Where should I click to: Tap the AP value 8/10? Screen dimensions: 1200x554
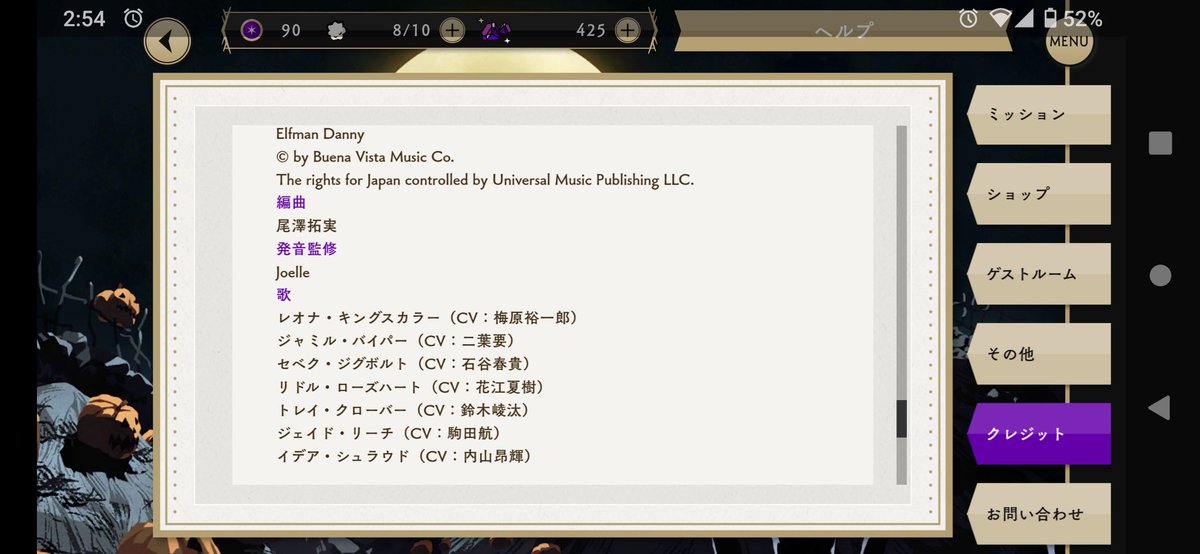(411, 31)
